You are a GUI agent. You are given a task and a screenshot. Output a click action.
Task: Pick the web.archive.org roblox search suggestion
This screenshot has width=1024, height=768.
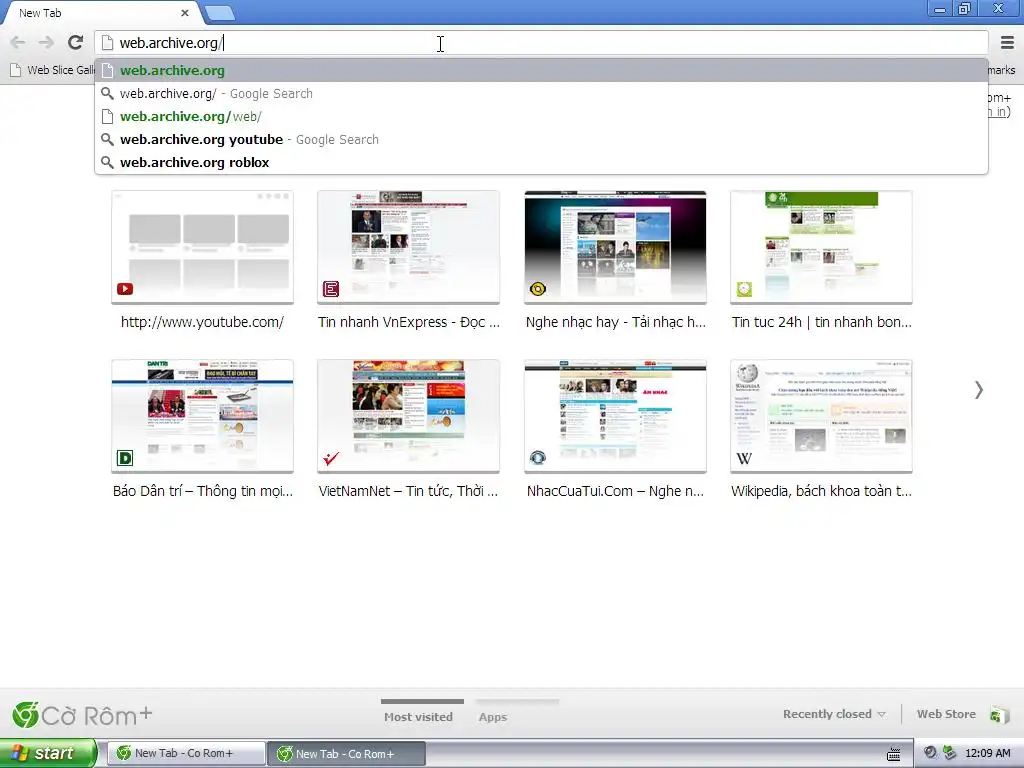coord(541,162)
